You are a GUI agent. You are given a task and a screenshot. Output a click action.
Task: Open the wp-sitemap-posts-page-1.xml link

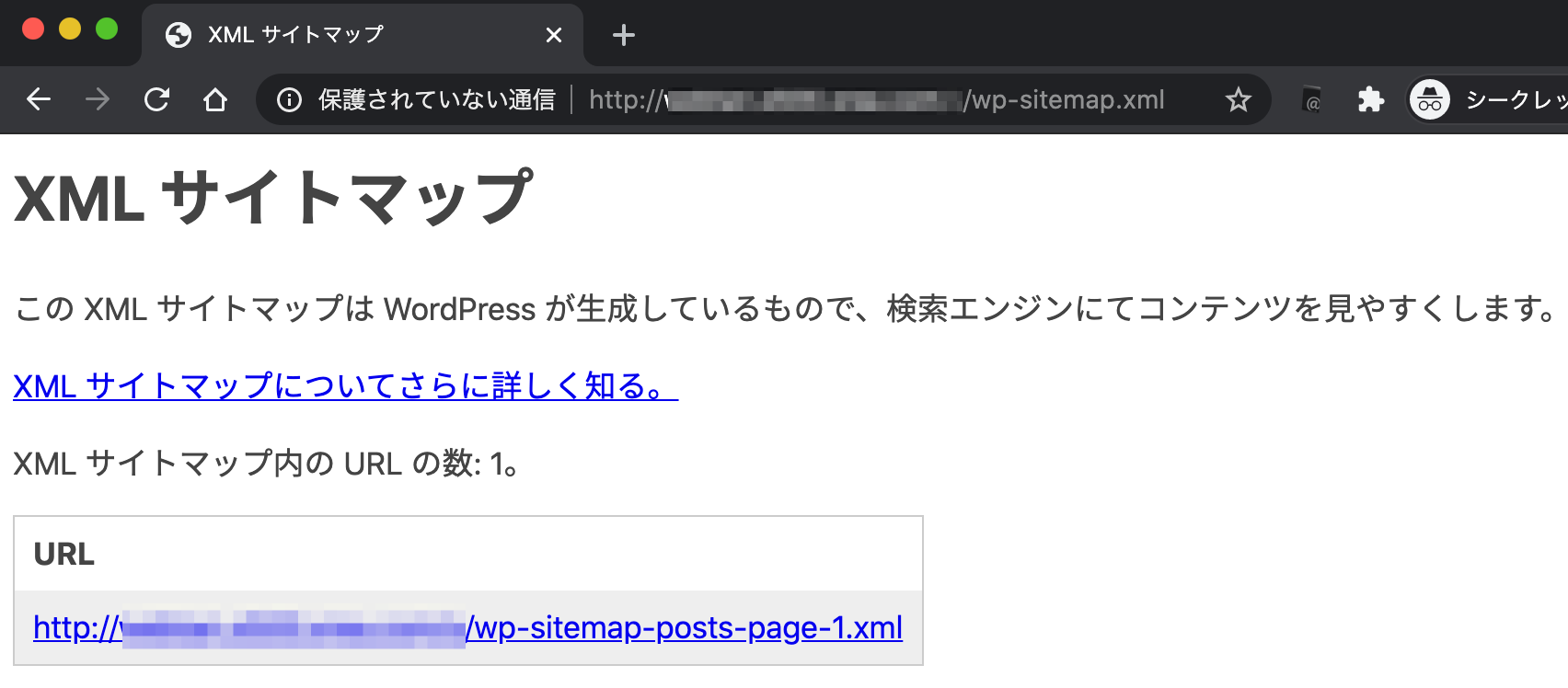(468, 627)
